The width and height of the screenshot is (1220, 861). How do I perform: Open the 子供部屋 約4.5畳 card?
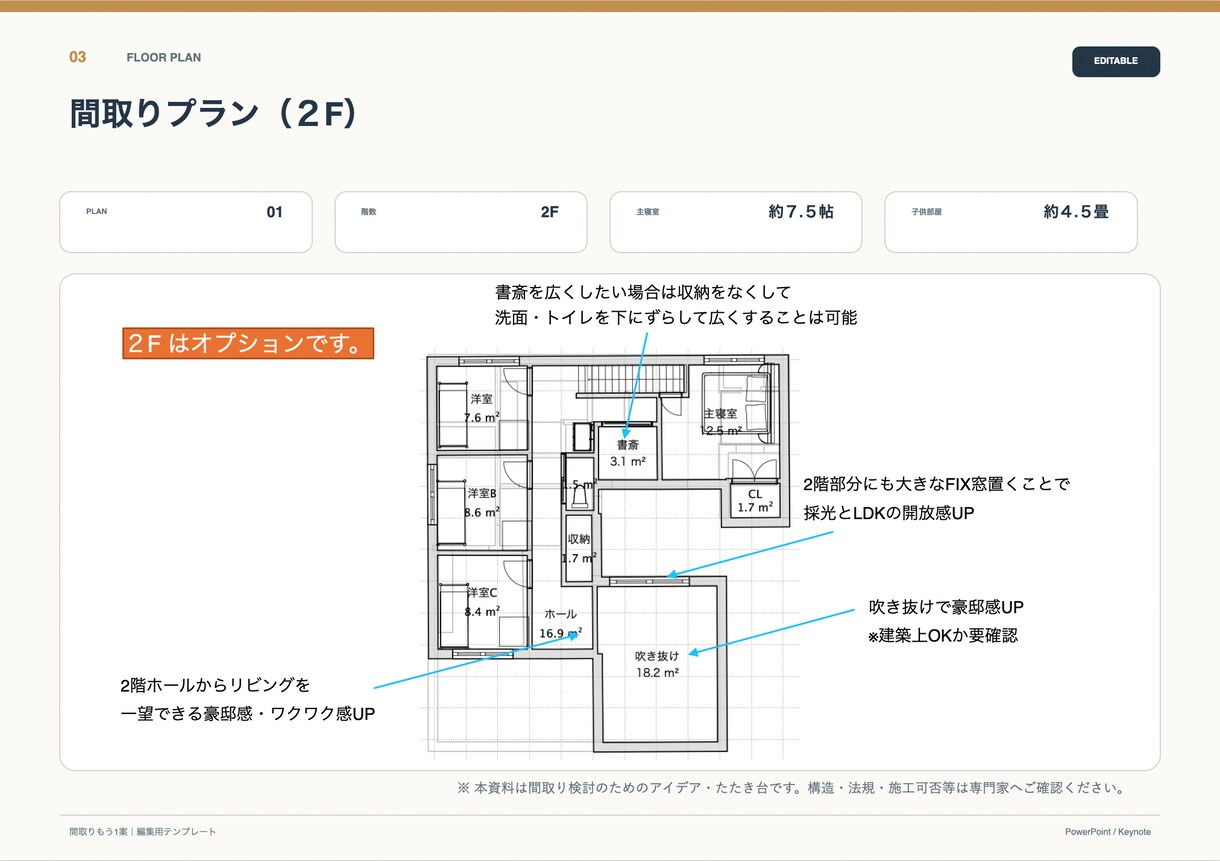point(1011,222)
